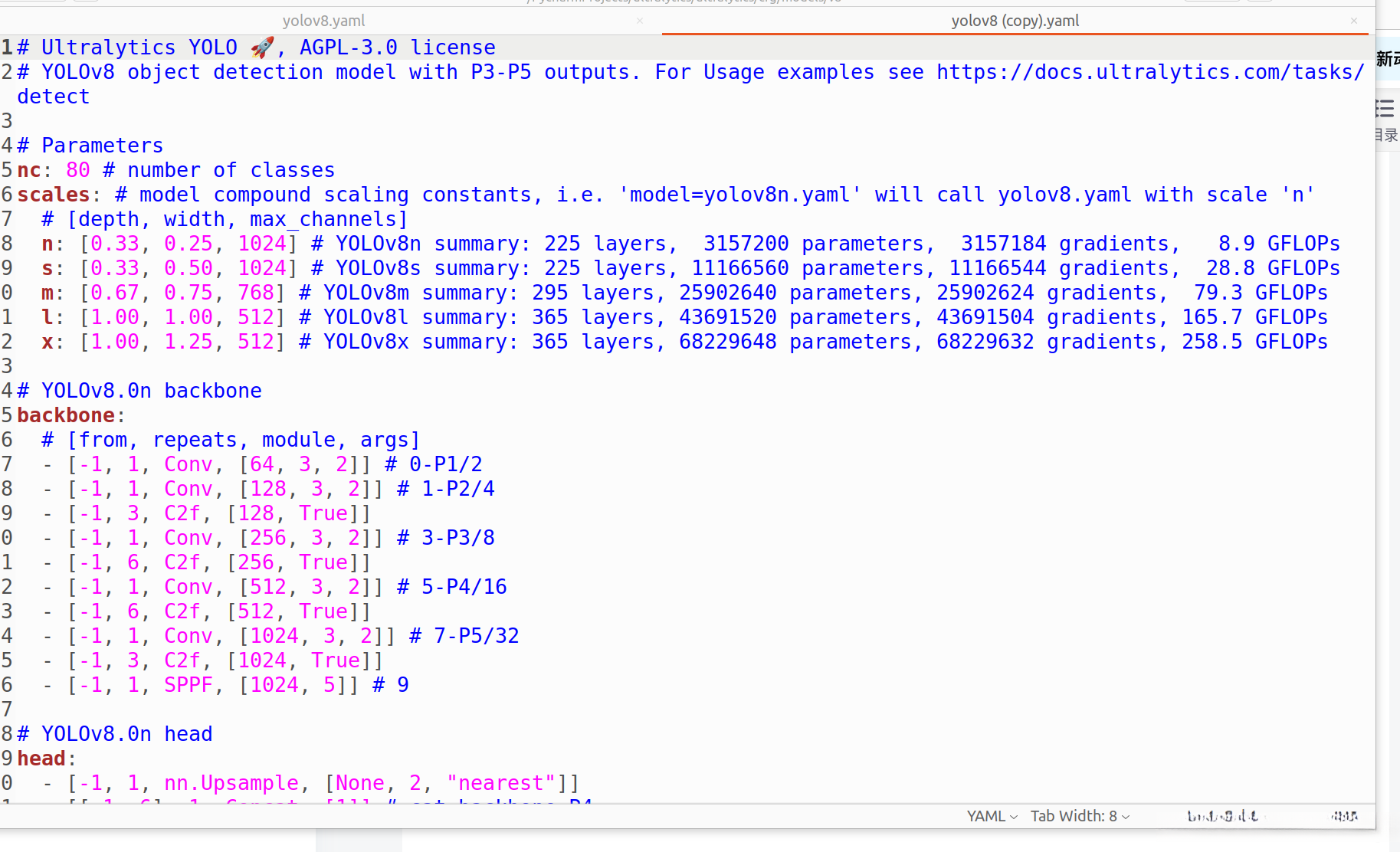Click the 目录 list icon in background window

tap(1385, 109)
